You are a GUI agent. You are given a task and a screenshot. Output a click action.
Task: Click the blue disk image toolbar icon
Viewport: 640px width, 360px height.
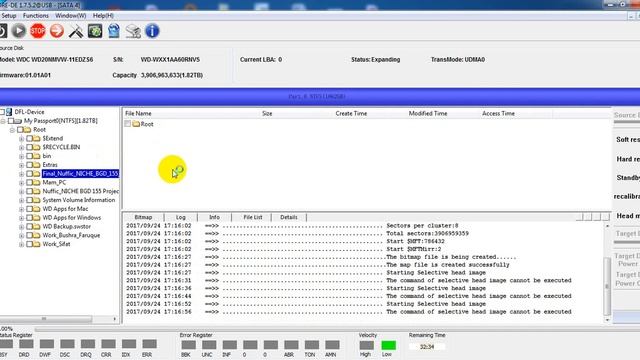(x=114, y=31)
